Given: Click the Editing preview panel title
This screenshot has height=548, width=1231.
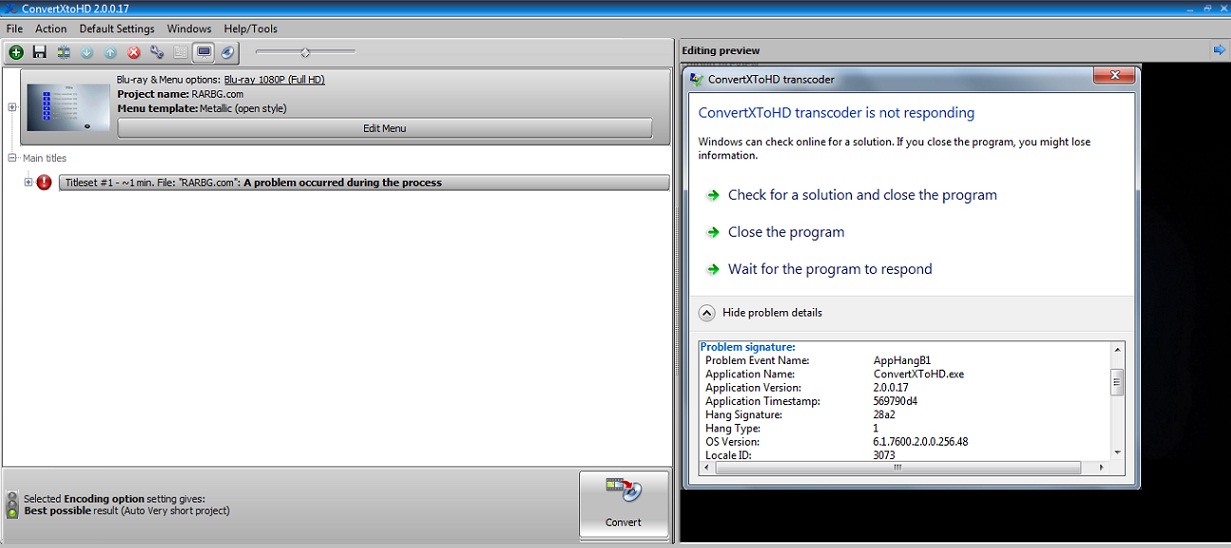Looking at the screenshot, I should (721, 50).
